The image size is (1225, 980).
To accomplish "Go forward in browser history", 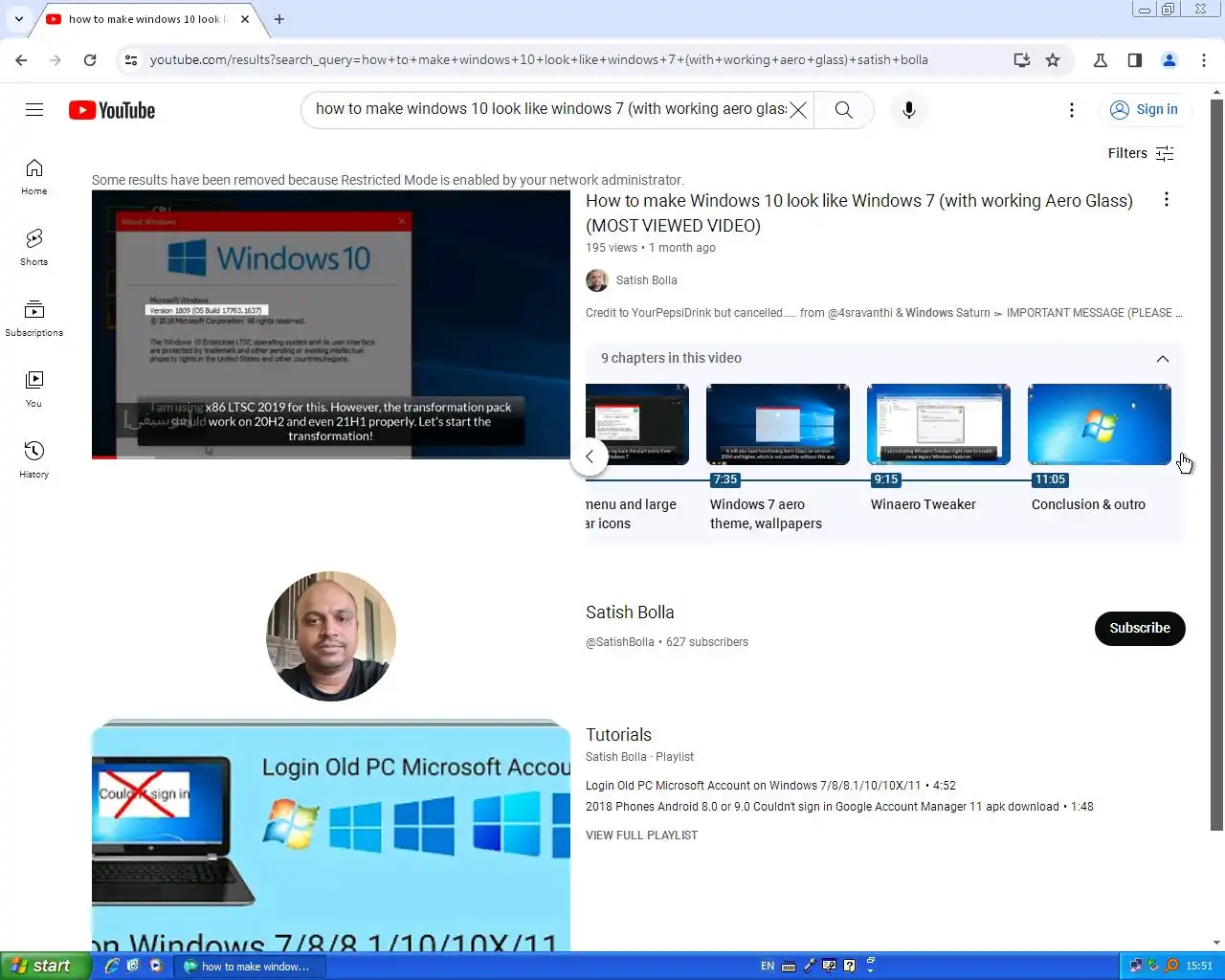I will pyautogui.click(x=56, y=59).
